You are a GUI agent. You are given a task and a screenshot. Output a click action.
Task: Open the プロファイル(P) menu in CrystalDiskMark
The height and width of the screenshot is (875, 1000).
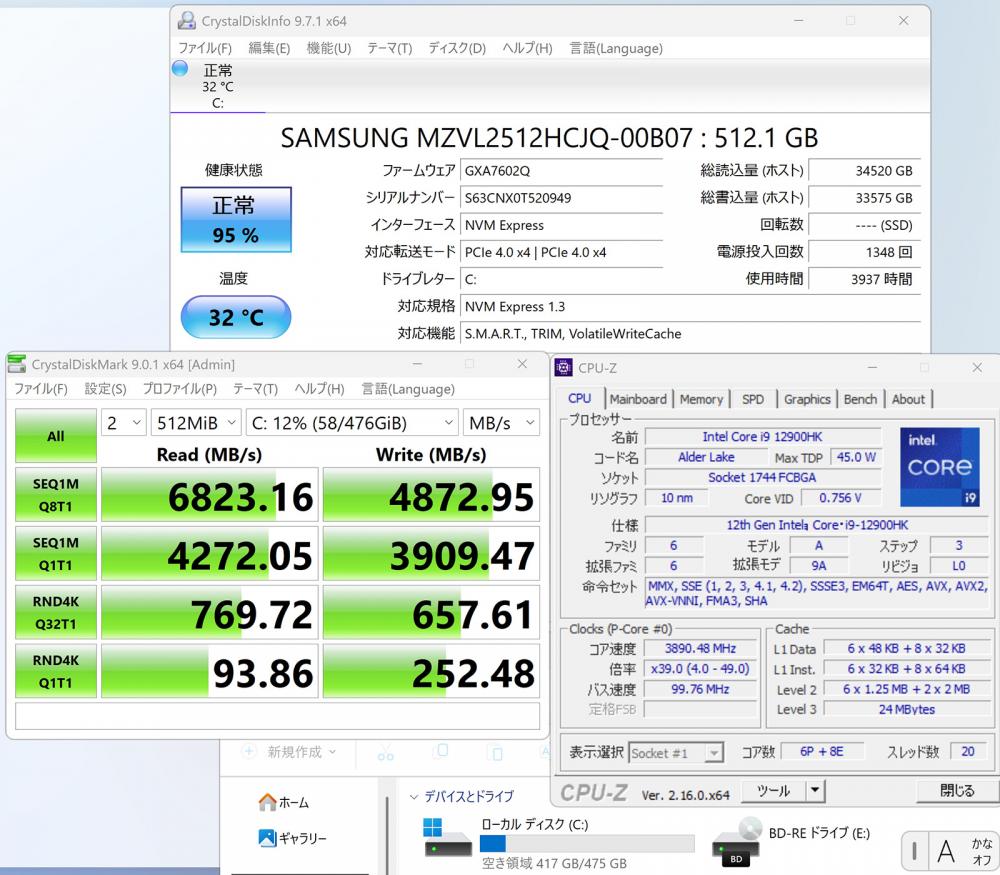179,389
